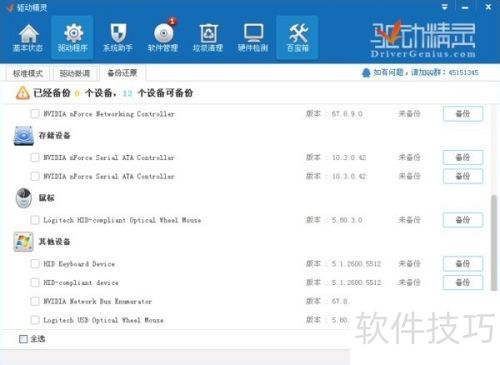This screenshot has height=365, width=500.
Task: Check NVIDIA nForce Networking Controller checkbox
Action: tap(35, 114)
